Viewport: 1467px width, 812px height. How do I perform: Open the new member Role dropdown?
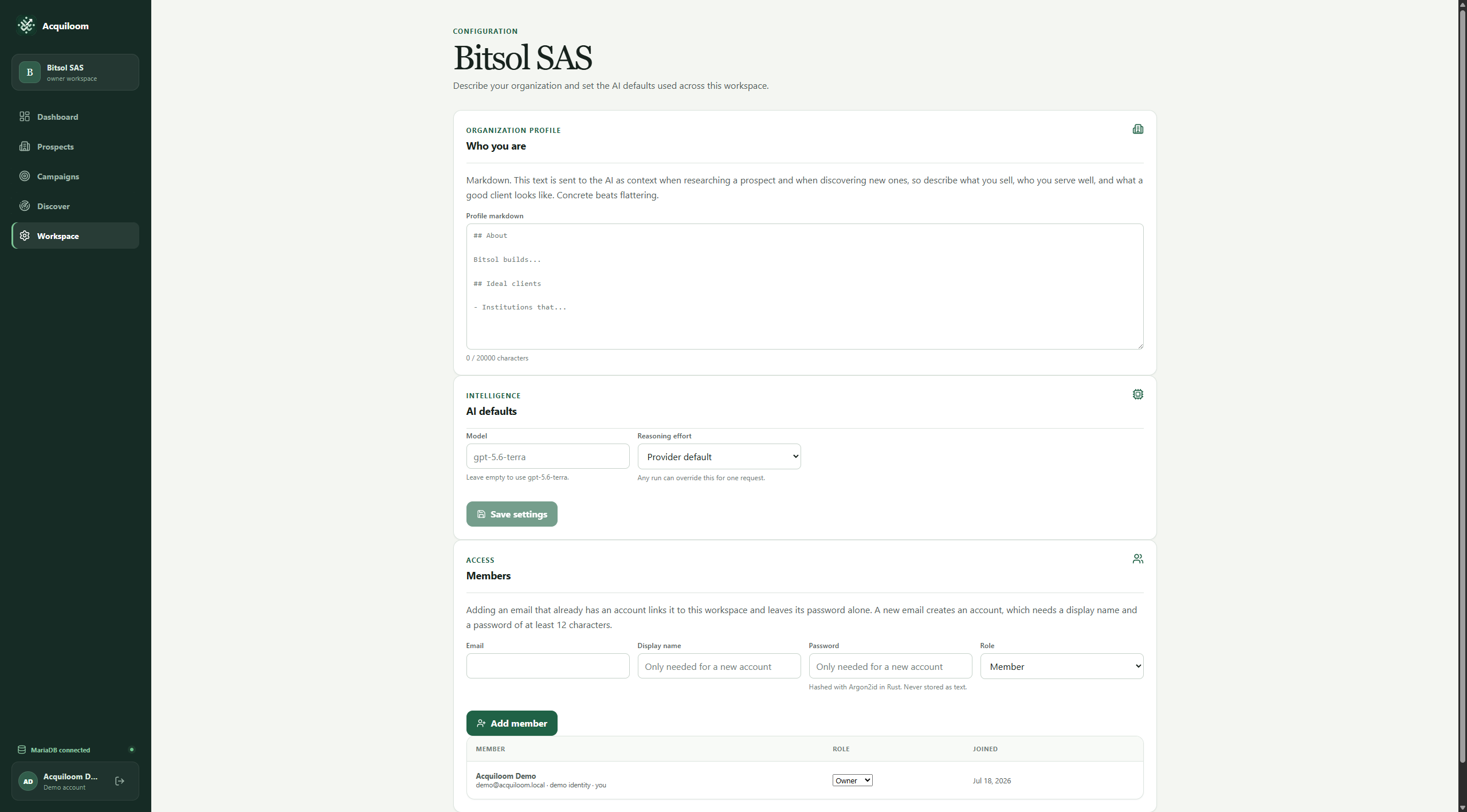(x=1062, y=666)
